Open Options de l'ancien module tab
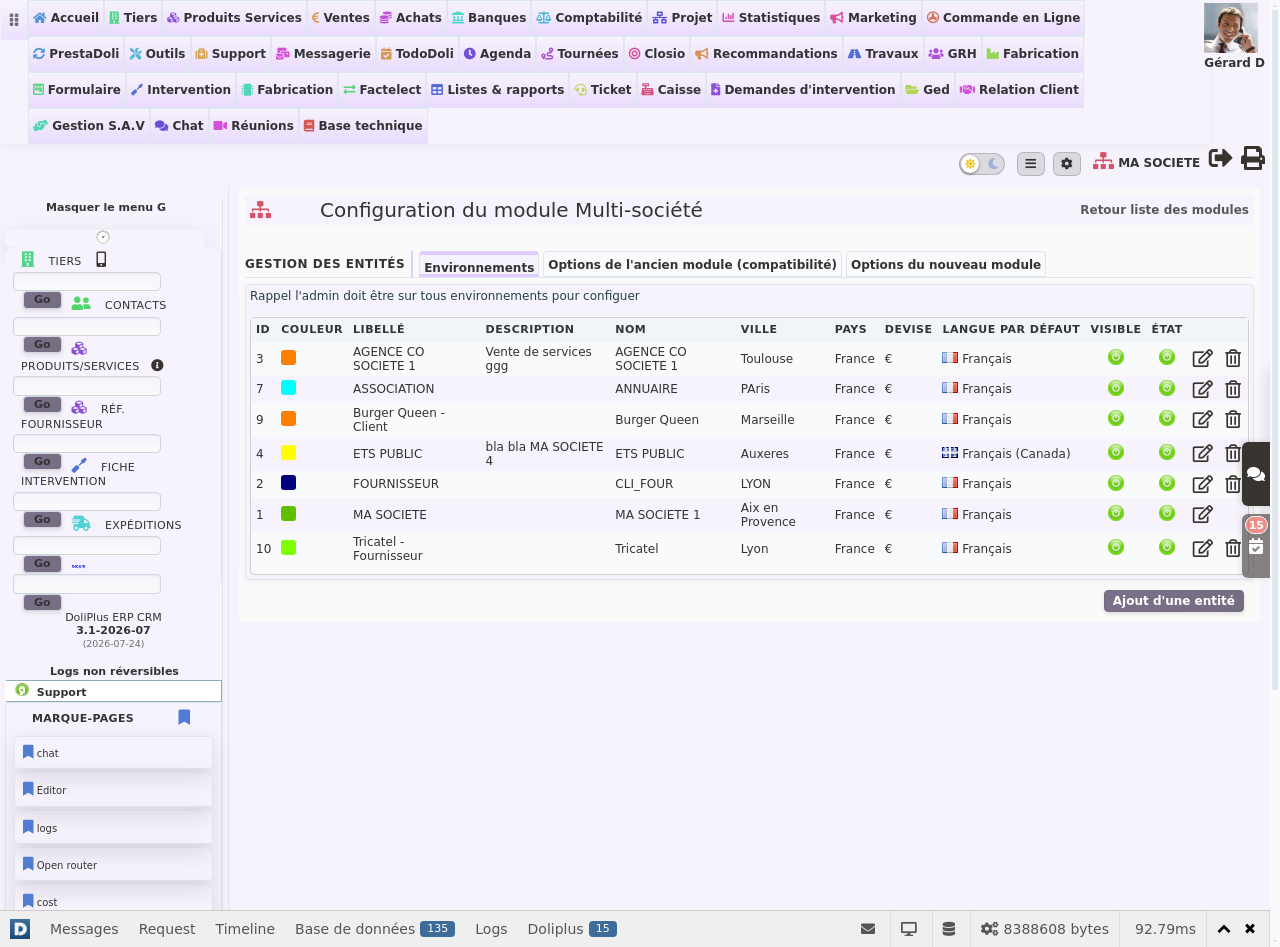Screen dimensions: 1280x947 (x=692, y=265)
